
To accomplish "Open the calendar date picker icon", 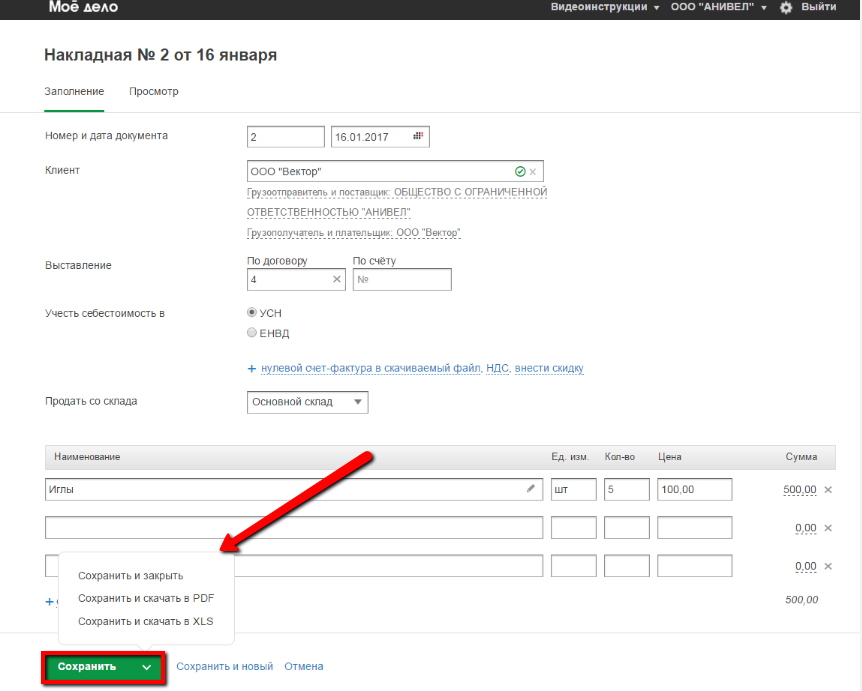I will (420, 137).
